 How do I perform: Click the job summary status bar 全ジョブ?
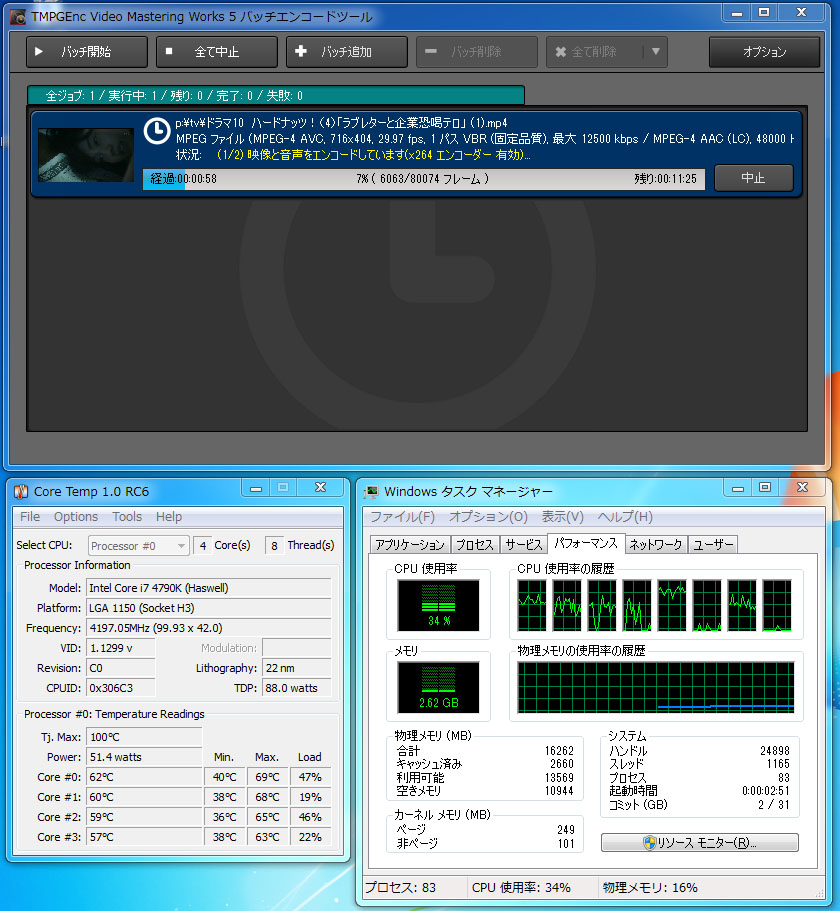click(x=276, y=95)
